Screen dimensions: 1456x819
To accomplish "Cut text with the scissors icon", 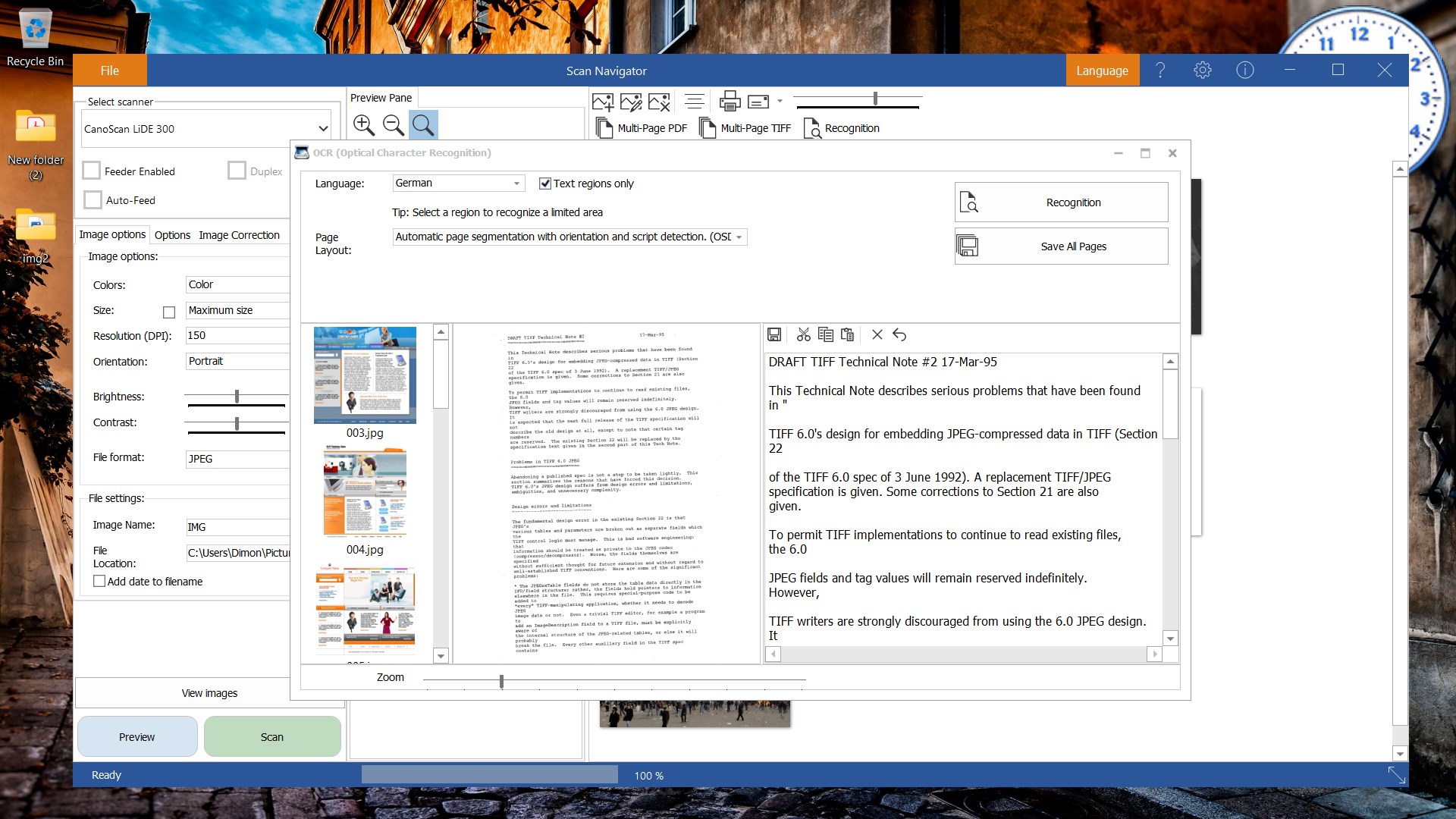I will pos(804,334).
